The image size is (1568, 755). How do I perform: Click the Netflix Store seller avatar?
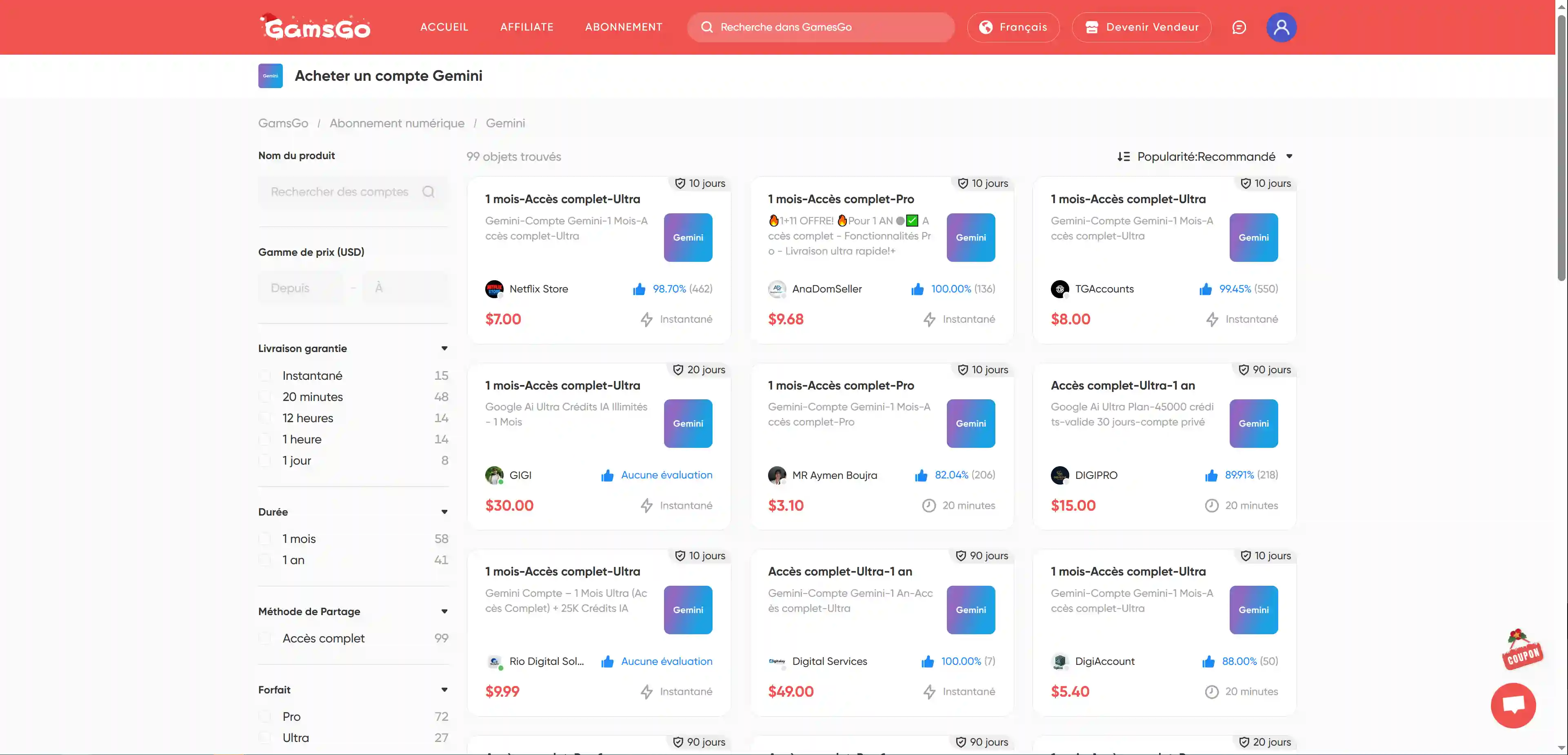tap(494, 289)
